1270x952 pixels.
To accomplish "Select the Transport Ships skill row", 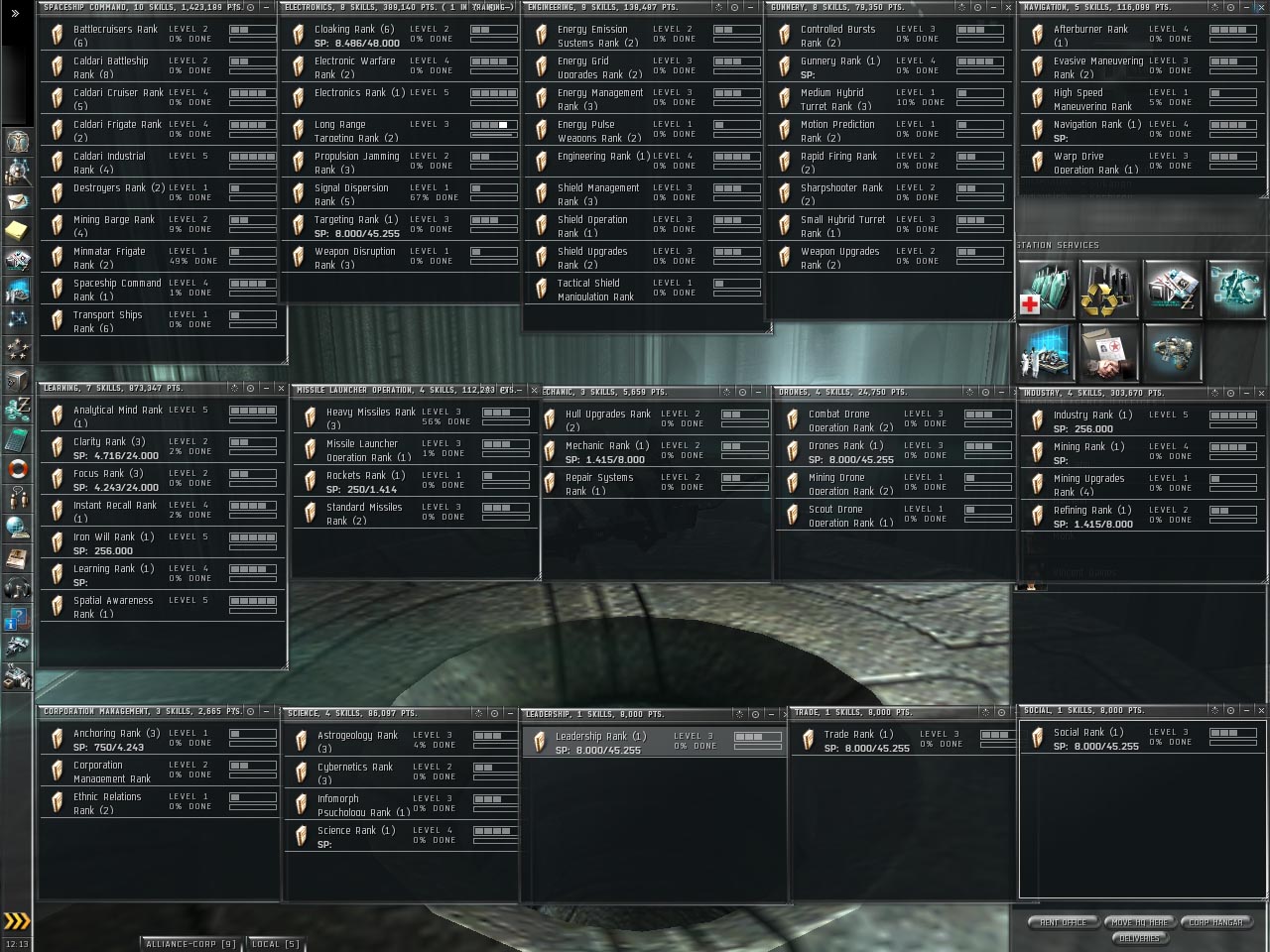I will point(163,321).
